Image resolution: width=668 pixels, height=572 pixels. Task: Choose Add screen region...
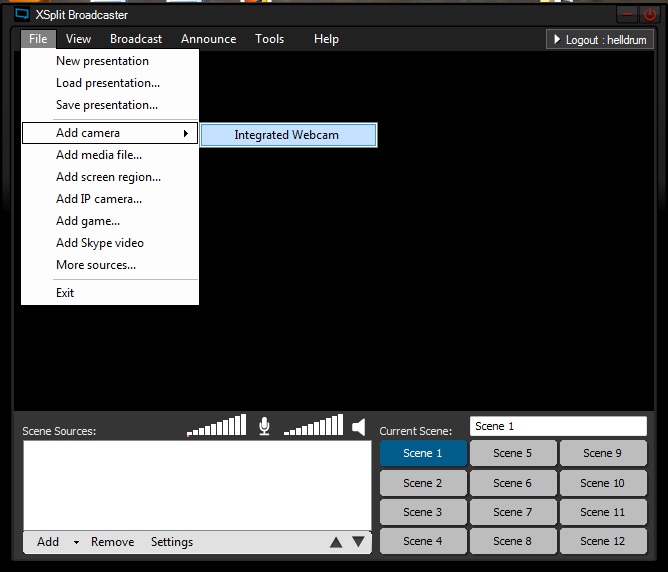(x=110, y=177)
